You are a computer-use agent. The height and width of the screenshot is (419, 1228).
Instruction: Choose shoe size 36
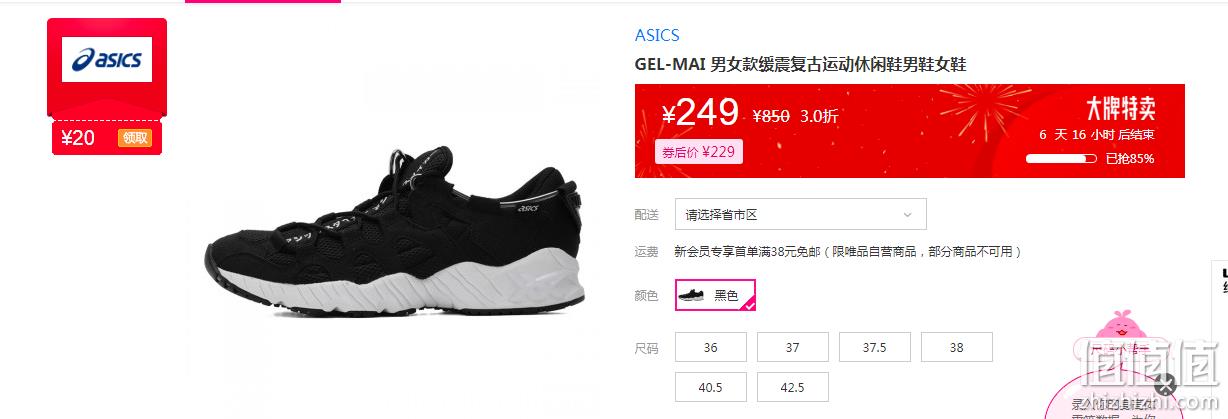point(711,348)
